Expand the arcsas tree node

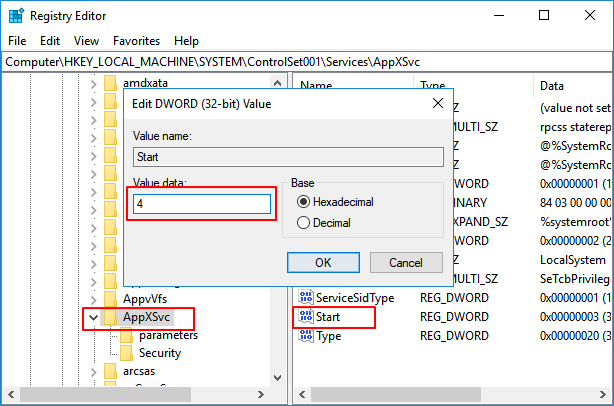pos(92,372)
